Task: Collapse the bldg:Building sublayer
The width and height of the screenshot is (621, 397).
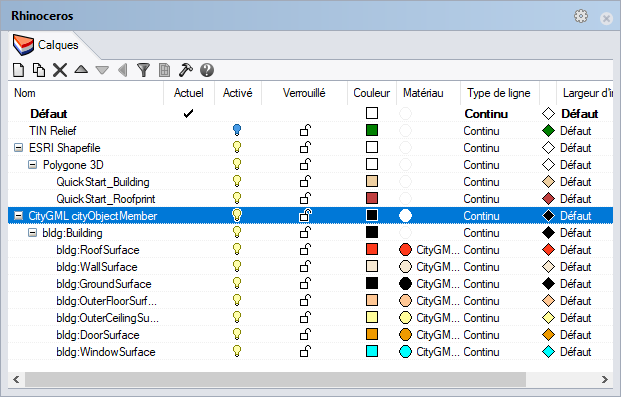Action: [32, 233]
